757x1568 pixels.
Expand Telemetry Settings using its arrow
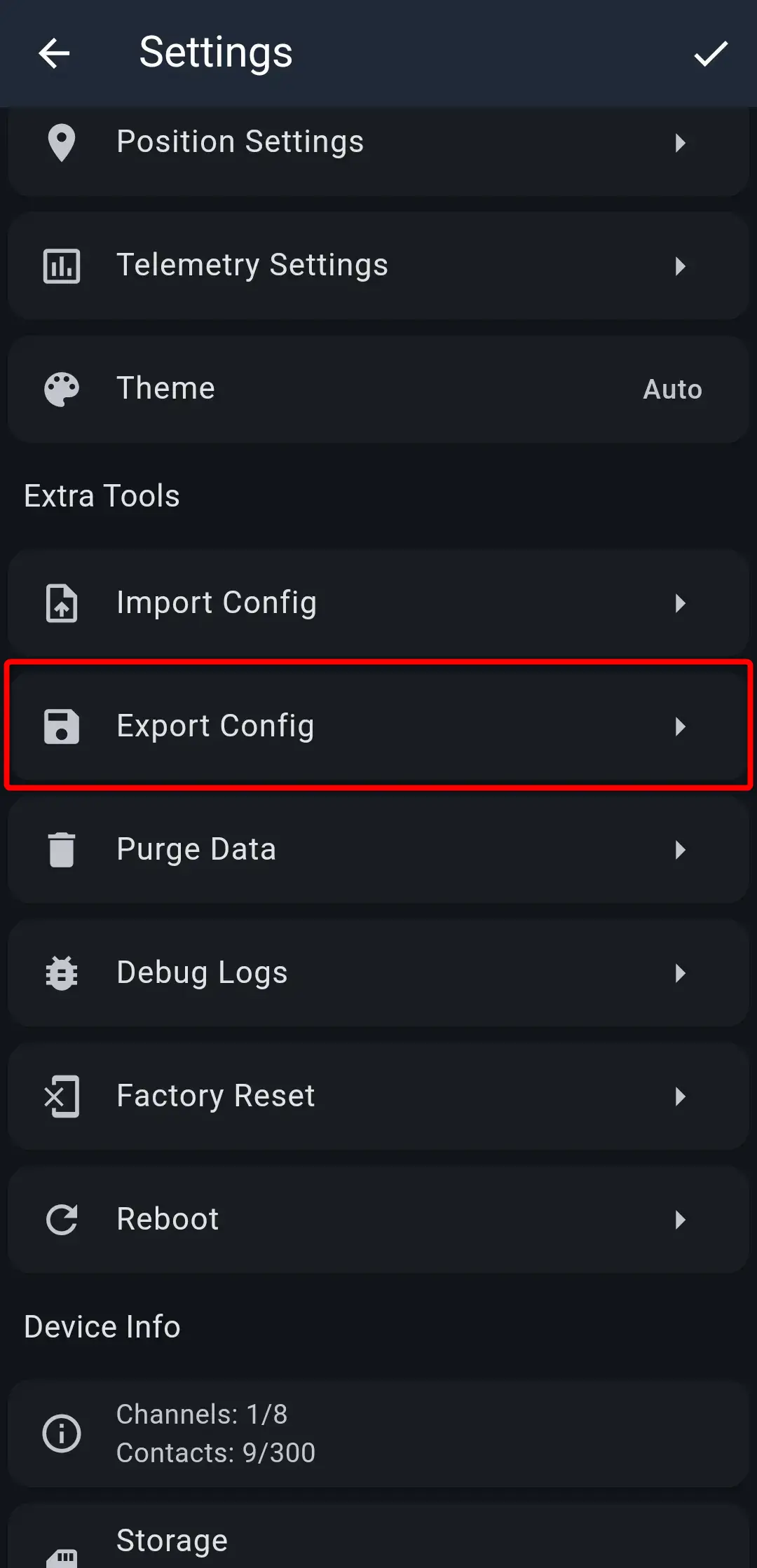(680, 266)
